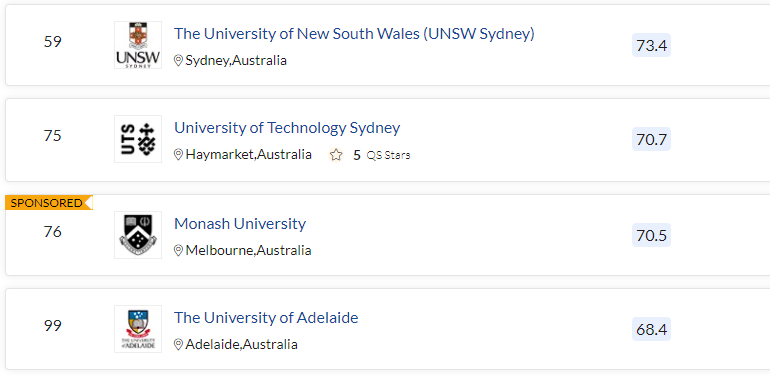Image resolution: width=770 pixels, height=375 pixels.
Task: Click the Monash University crest logo
Action: click(x=138, y=235)
